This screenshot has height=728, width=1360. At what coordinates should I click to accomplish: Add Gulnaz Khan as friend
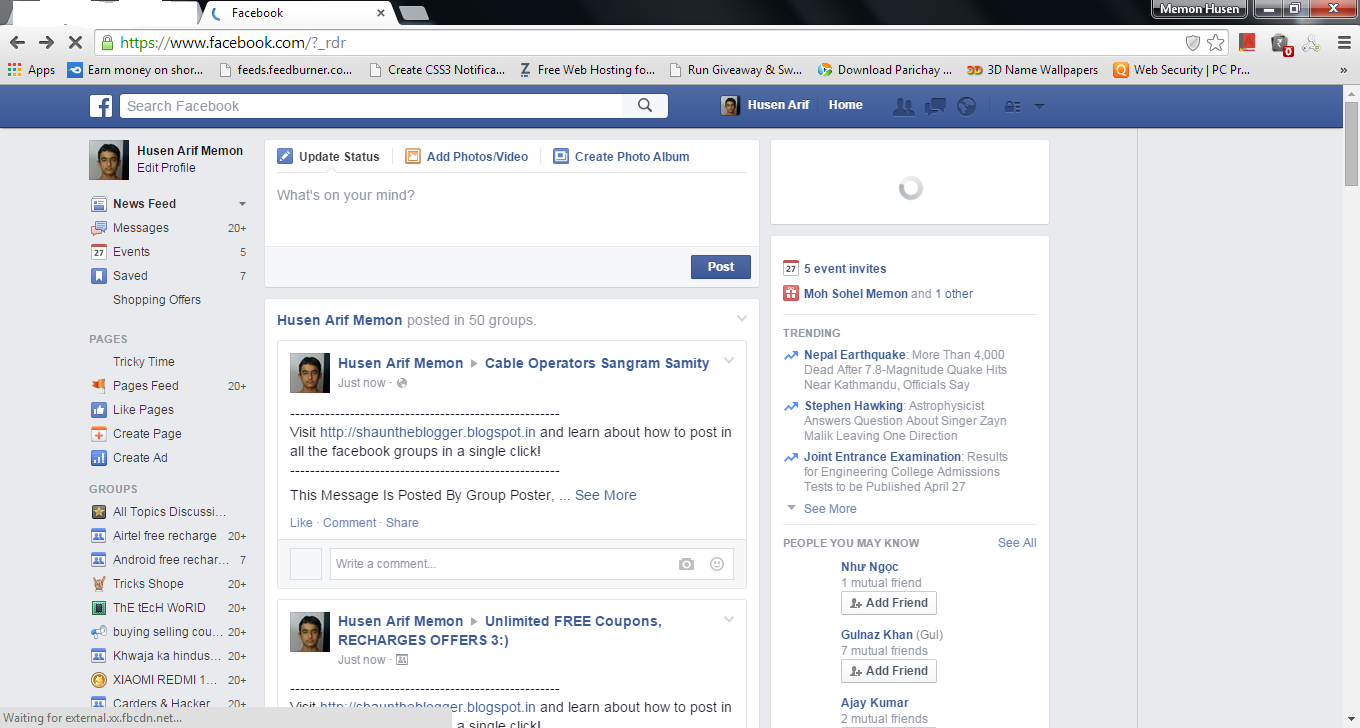889,671
